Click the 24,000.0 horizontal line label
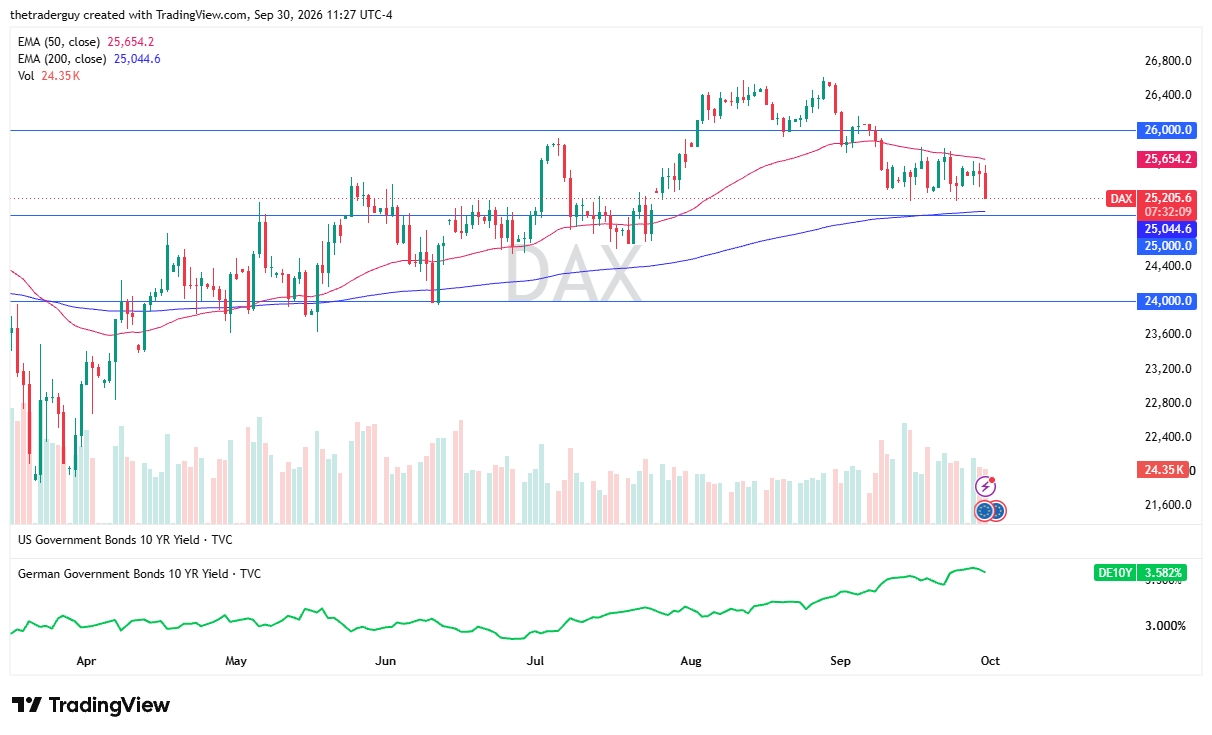Viewport: 1212px width, 735px height. click(x=1167, y=301)
